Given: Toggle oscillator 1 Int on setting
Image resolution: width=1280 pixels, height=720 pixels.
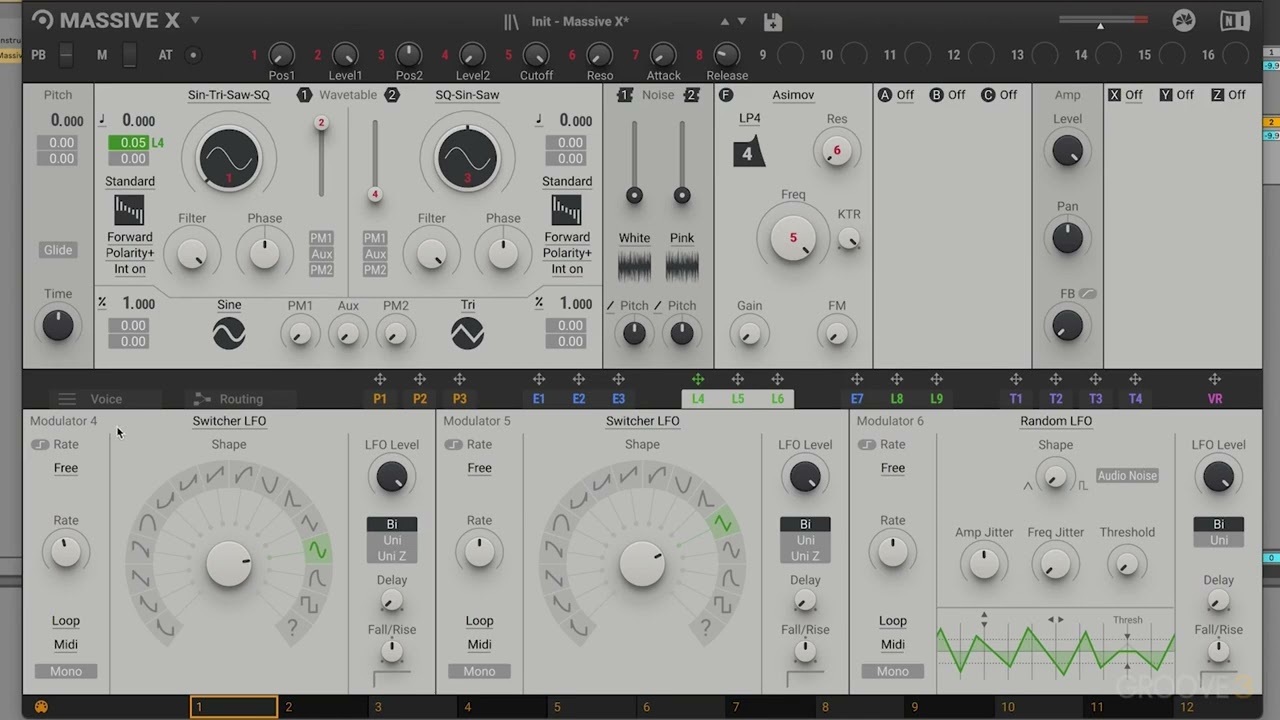Looking at the screenshot, I should pos(130,269).
